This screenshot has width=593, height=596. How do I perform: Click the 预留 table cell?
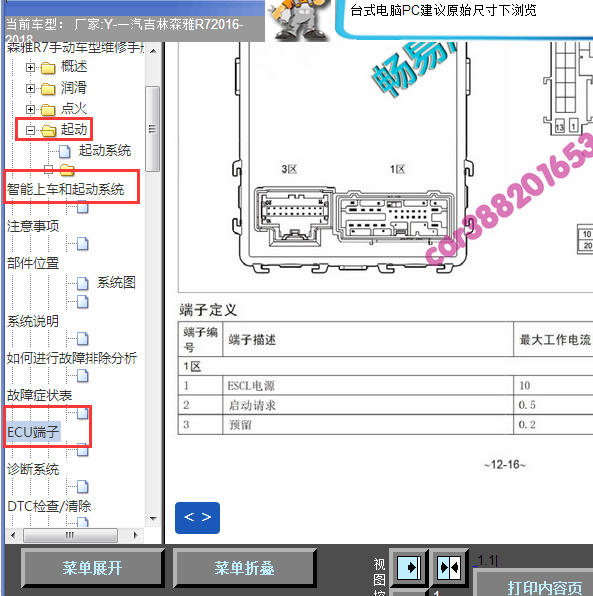(368, 425)
